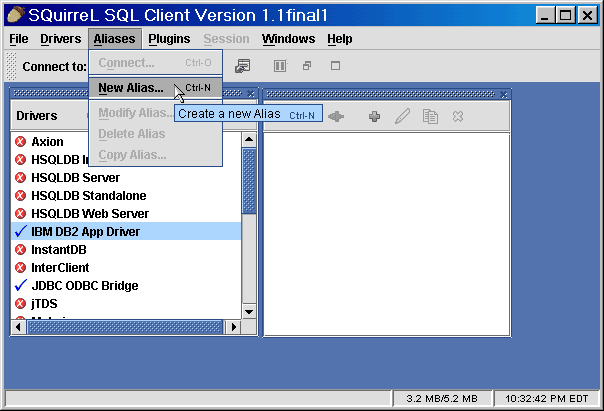
Task: Click red error icon beside Axion
Action: point(20,142)
